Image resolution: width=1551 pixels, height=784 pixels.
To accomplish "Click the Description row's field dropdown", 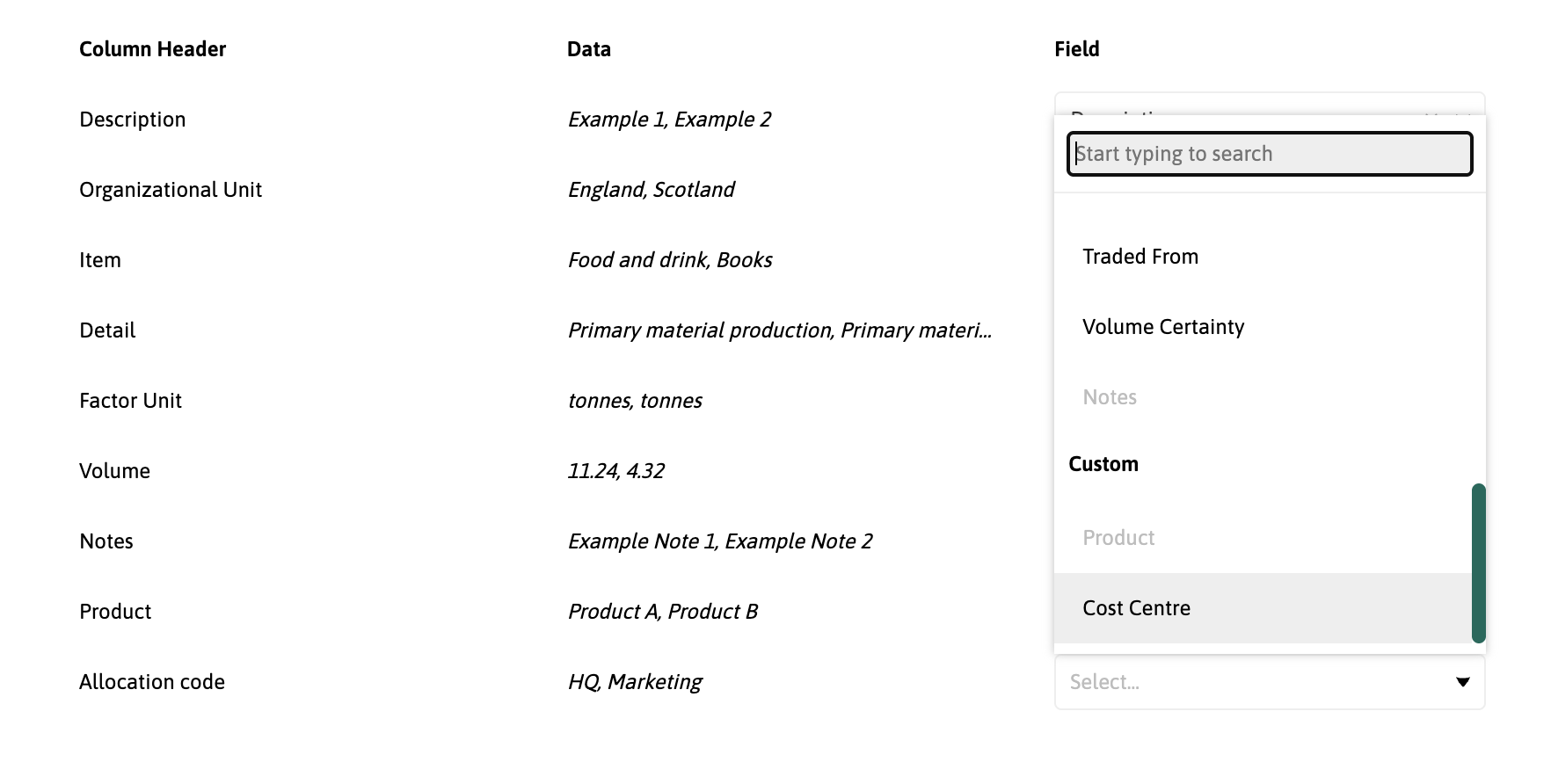I will [x=1269, y=103].
